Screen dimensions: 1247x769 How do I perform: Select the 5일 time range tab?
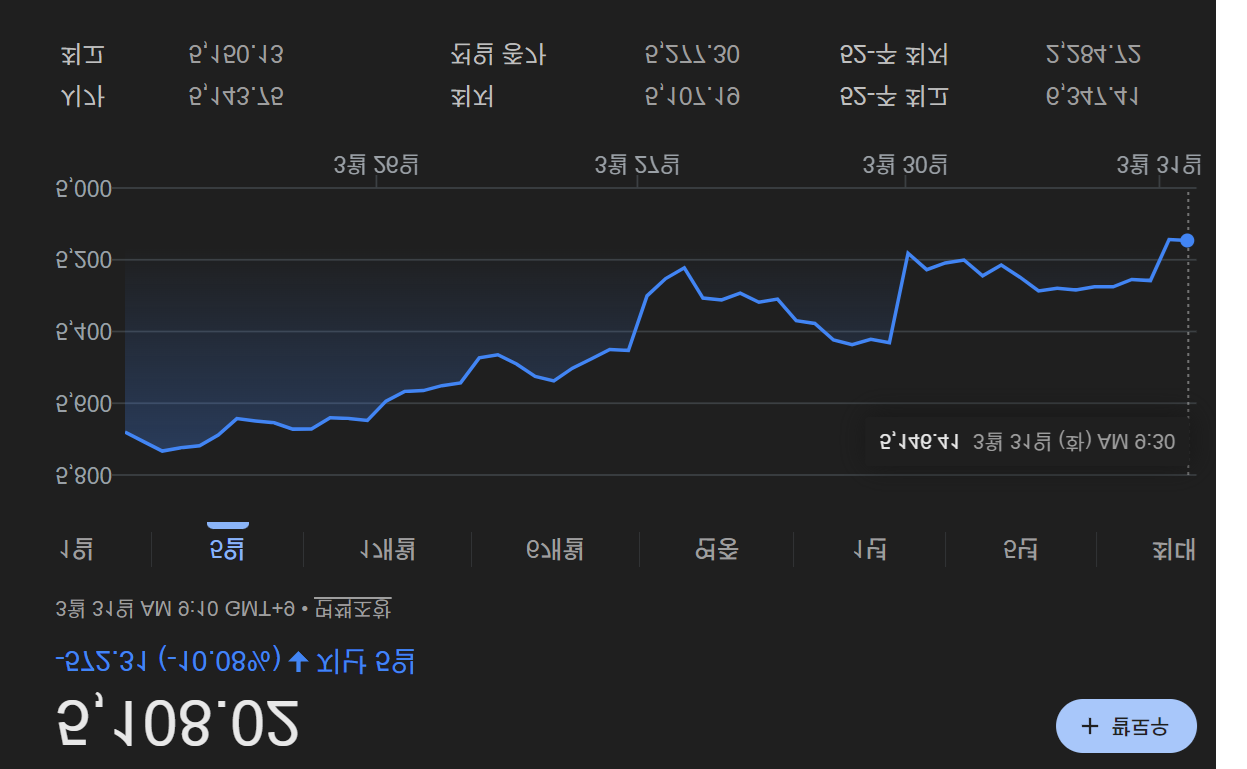227,549
